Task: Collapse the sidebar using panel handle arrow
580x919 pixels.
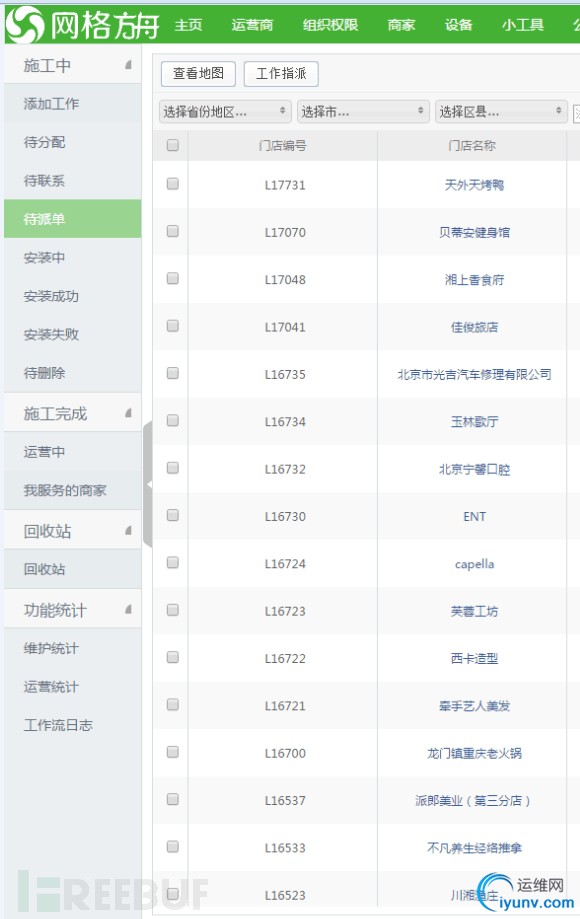Action: pyautogui.click(x=148, y=484)
